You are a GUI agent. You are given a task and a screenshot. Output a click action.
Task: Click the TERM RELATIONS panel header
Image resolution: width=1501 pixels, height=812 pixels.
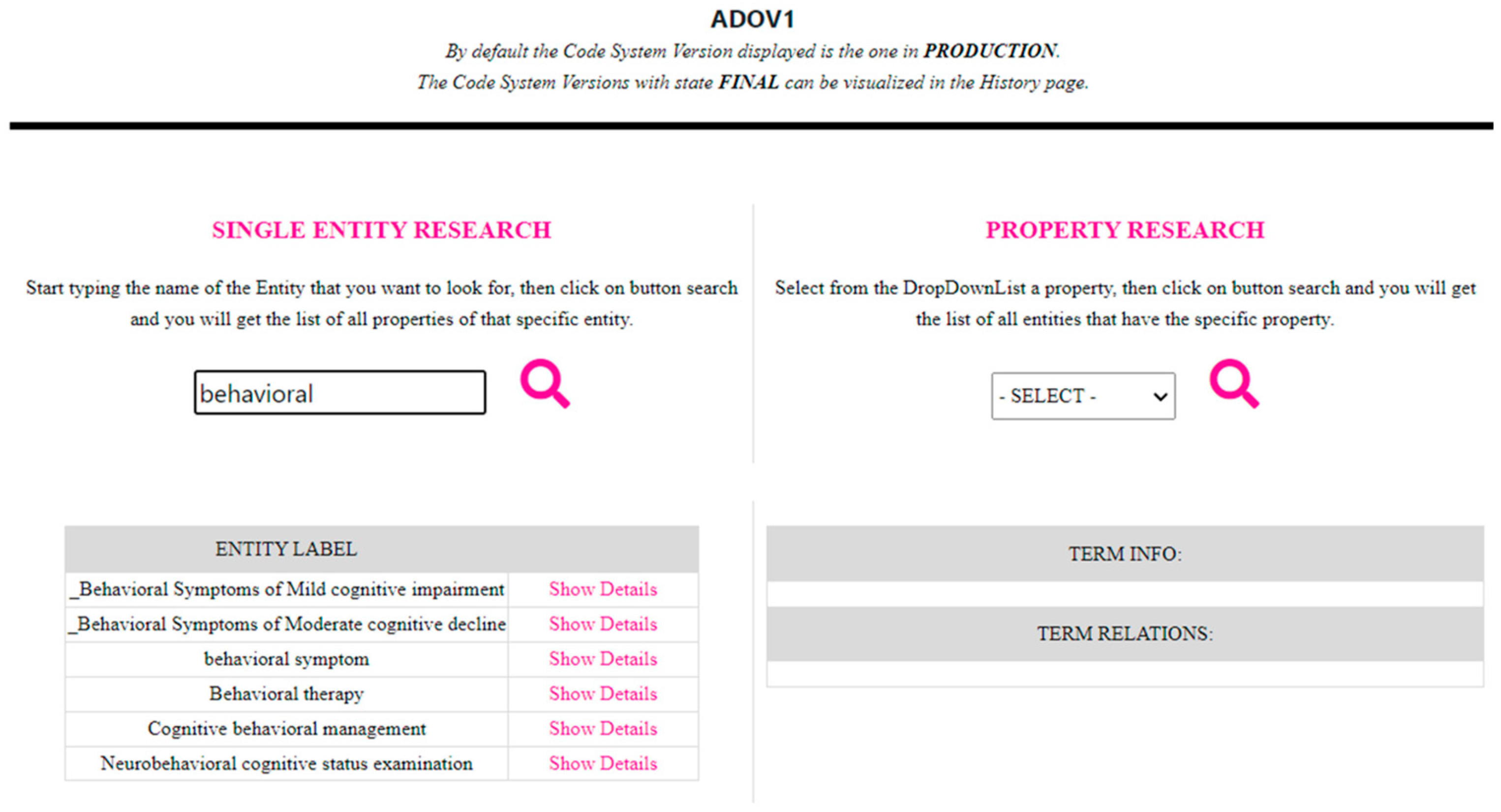[x=1125, y=634]
